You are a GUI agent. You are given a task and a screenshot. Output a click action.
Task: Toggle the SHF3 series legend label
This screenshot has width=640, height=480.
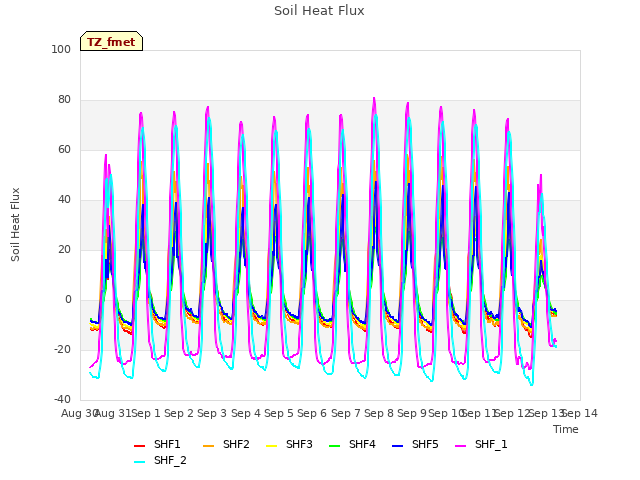coord(299,444)
